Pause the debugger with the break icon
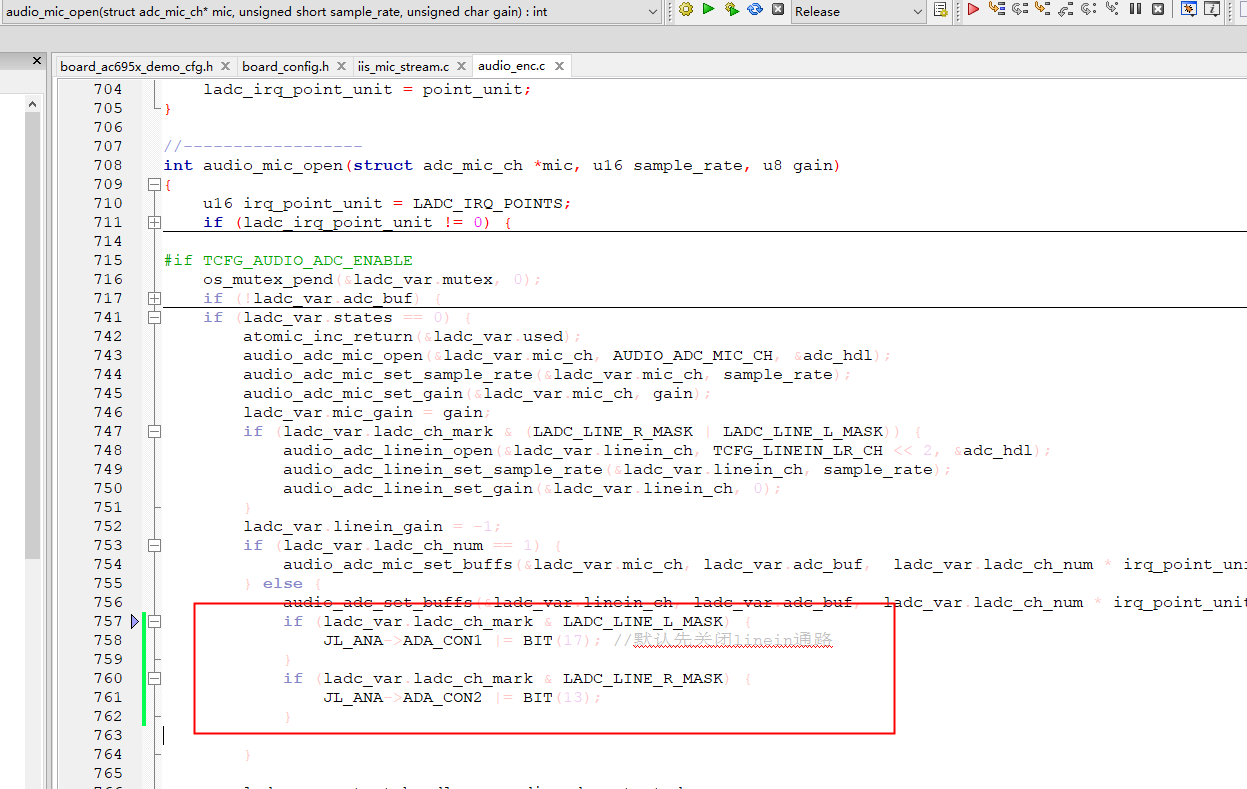Screen dimensions: 1247x789 point(1135,9)
